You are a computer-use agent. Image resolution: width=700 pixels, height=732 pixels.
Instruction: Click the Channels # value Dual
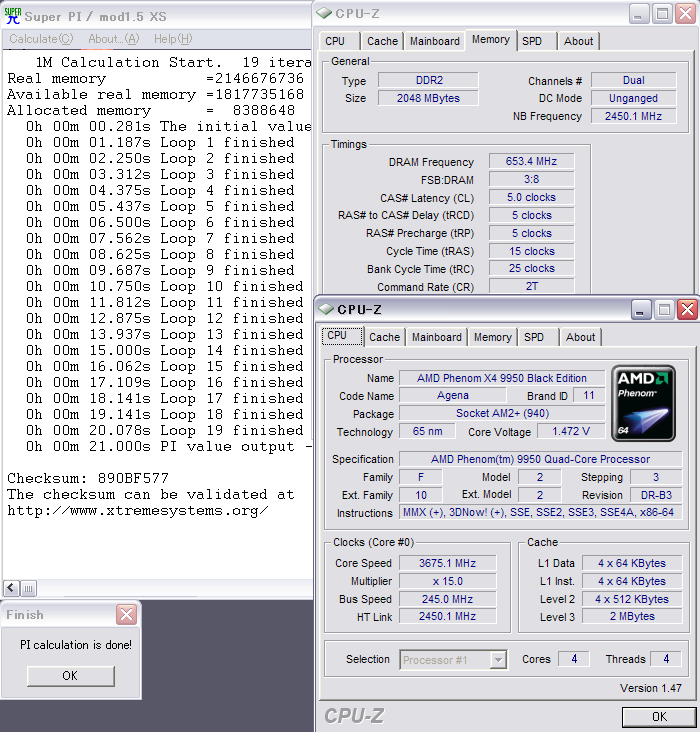click(x=634, y=80)
